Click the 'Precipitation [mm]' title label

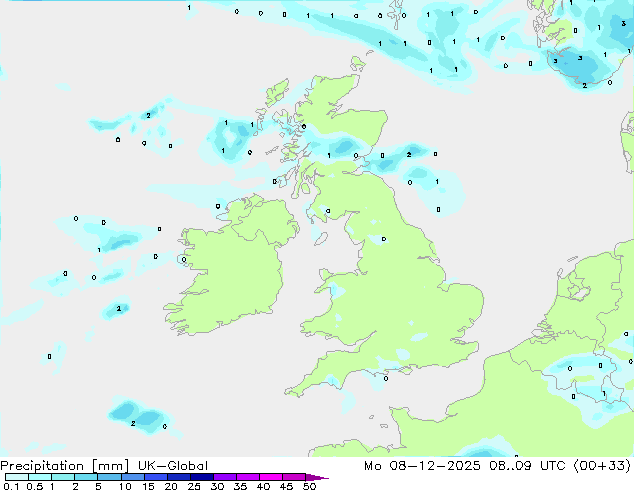coord(65,466)
